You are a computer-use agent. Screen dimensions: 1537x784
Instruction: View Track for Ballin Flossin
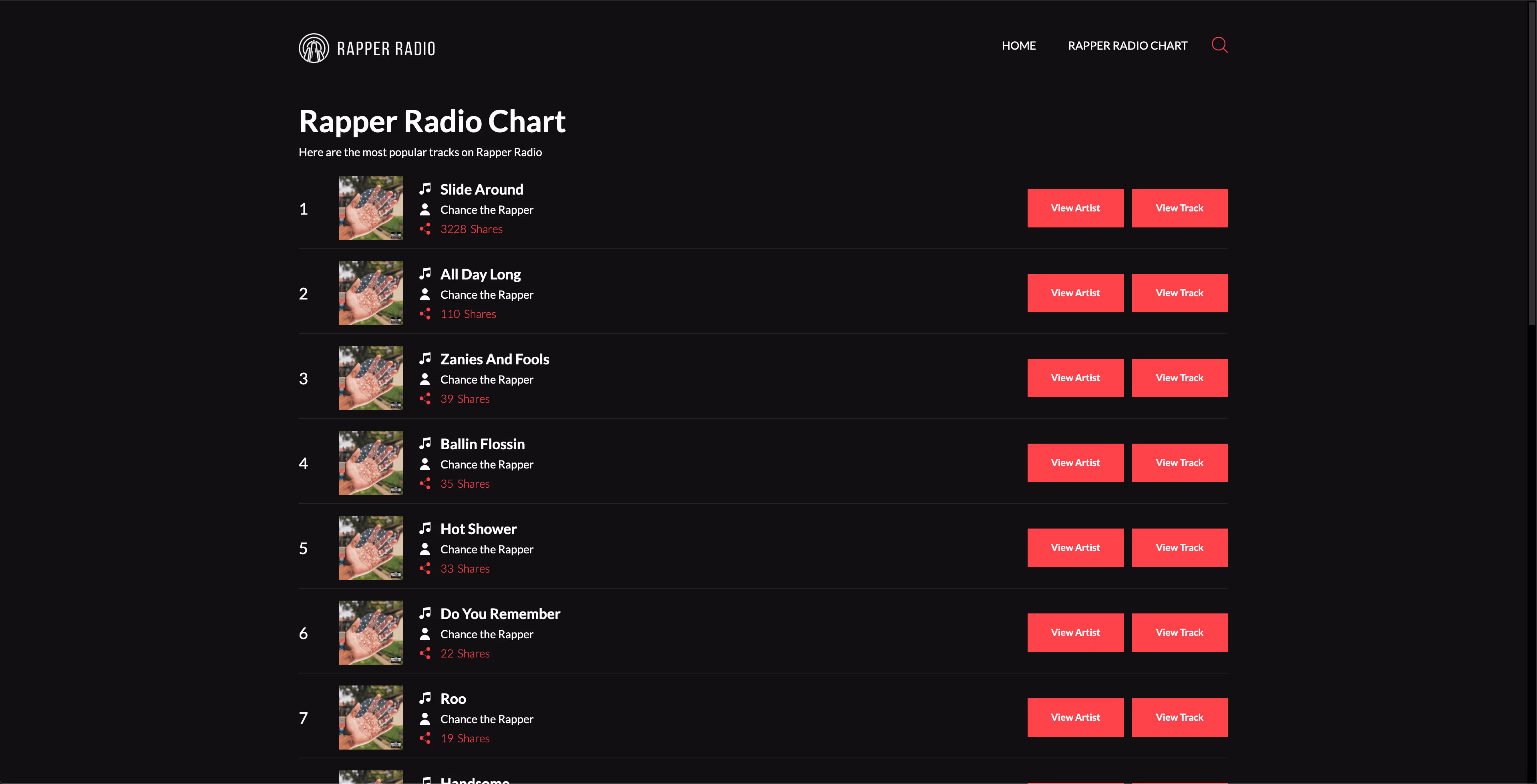point(1180,462)
